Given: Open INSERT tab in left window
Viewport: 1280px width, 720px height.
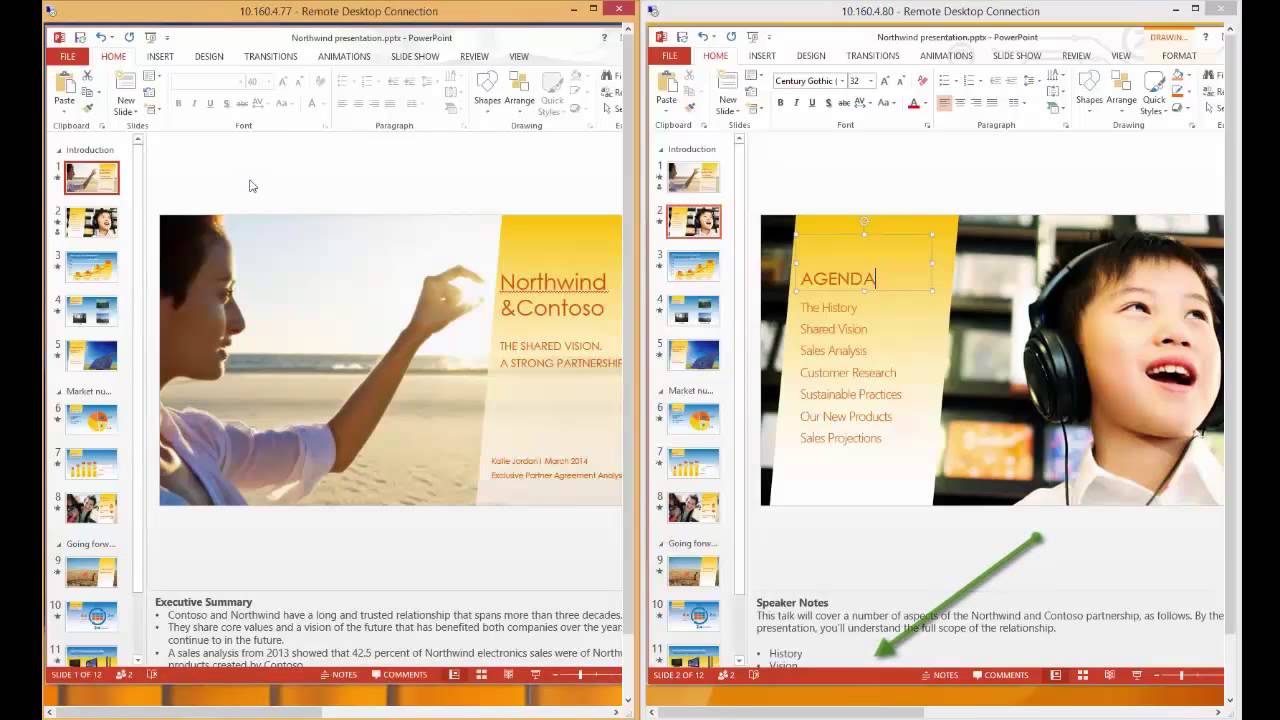Looking at the screenshot, I should point(160,56).
